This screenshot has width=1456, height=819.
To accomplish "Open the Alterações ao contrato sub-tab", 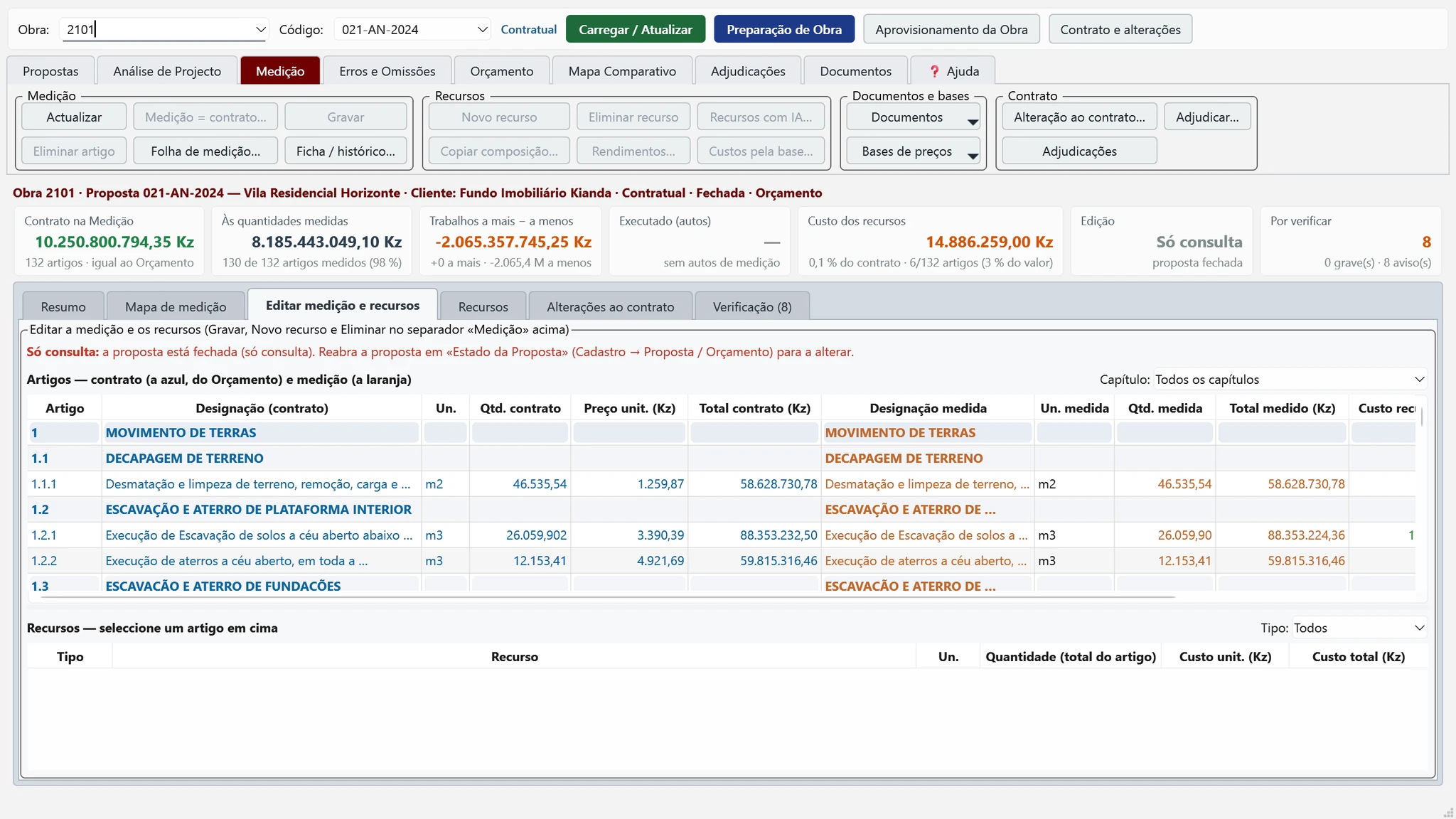I will [611, 307].
